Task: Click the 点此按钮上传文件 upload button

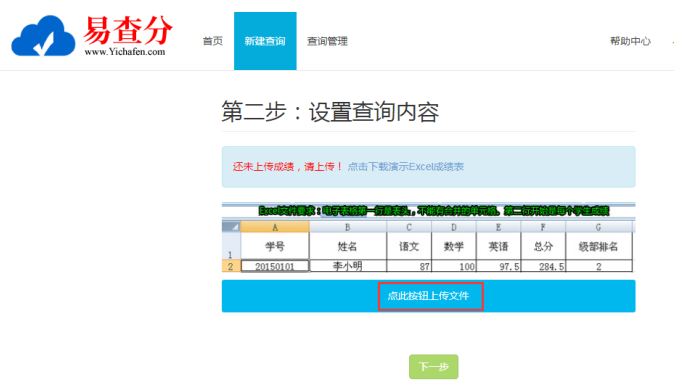Action: [428, 296]
